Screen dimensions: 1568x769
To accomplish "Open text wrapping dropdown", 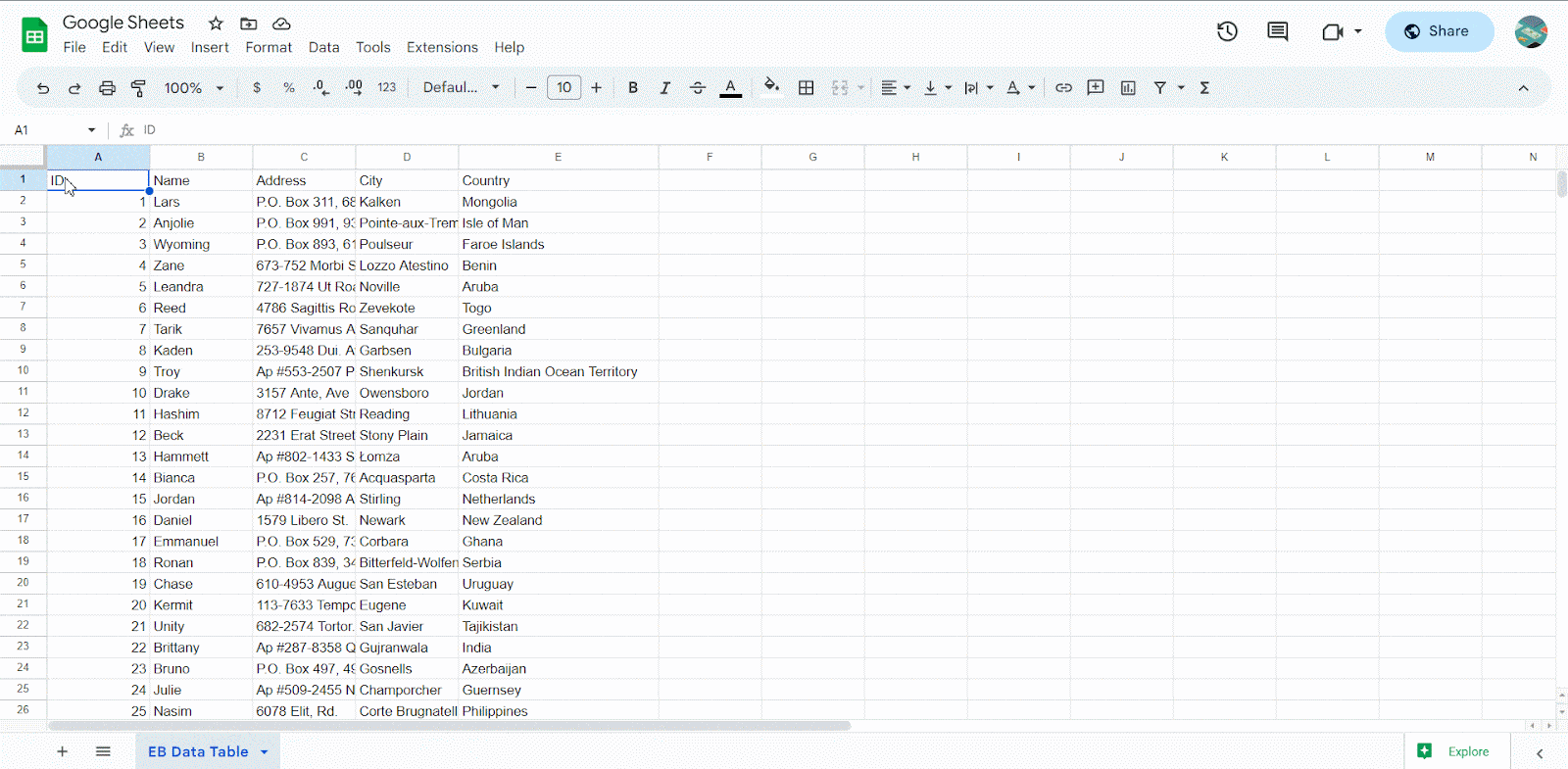I will [979, 88].
